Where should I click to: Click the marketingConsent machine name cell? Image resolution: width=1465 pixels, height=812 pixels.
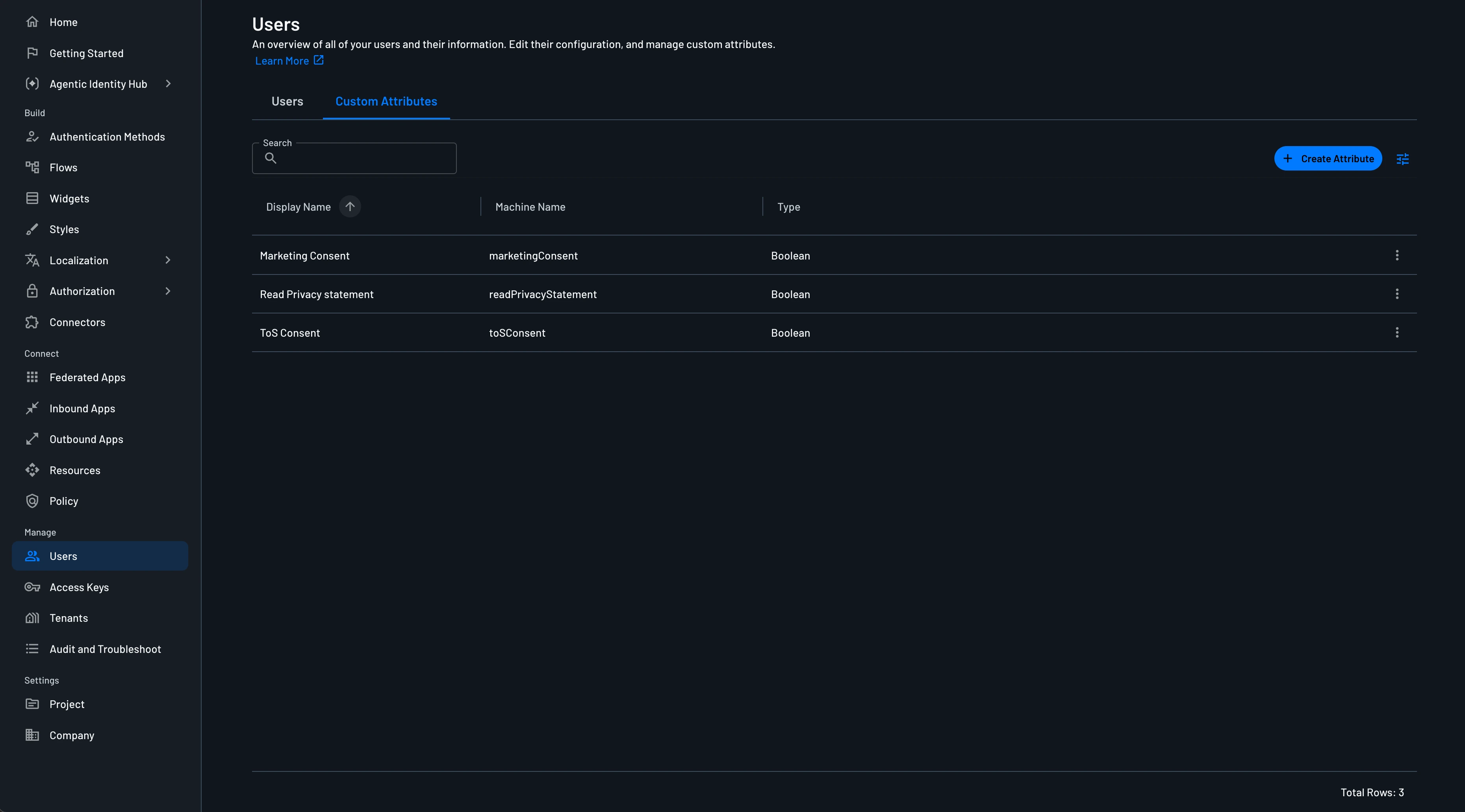(x=533, y=256)
